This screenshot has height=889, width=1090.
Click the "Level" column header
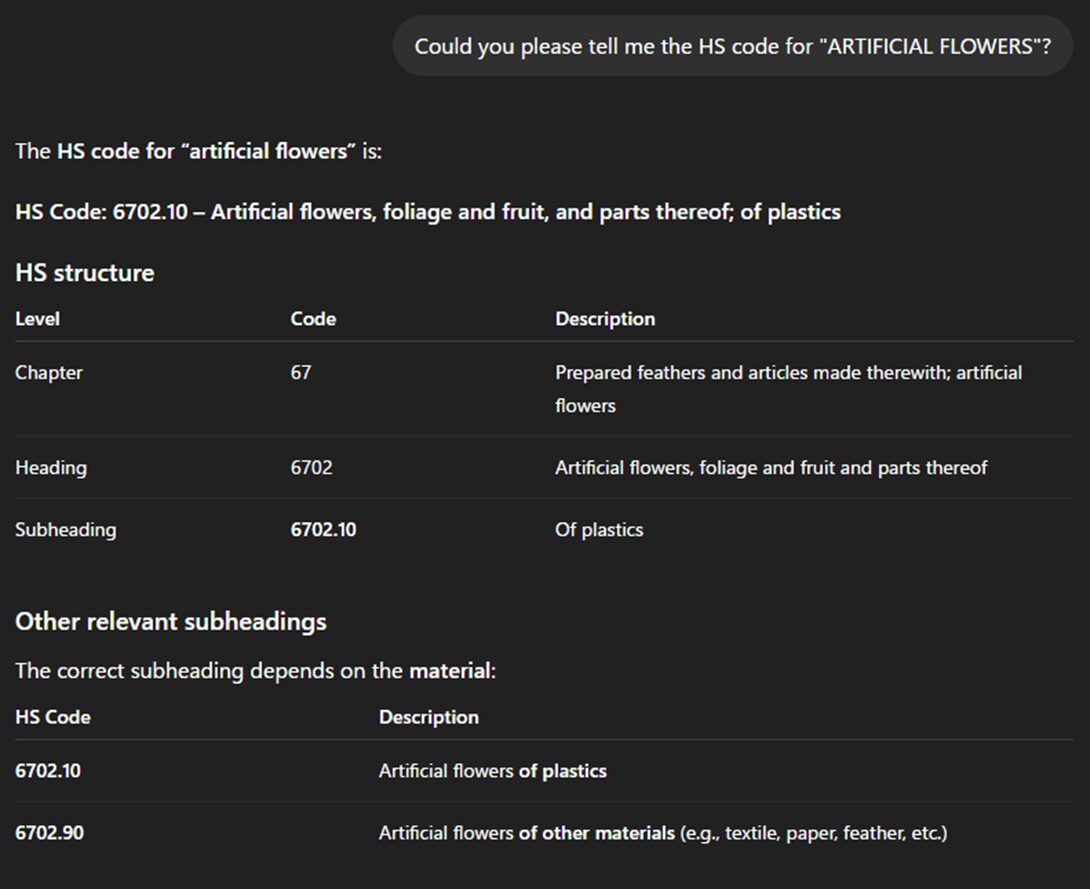38,319
